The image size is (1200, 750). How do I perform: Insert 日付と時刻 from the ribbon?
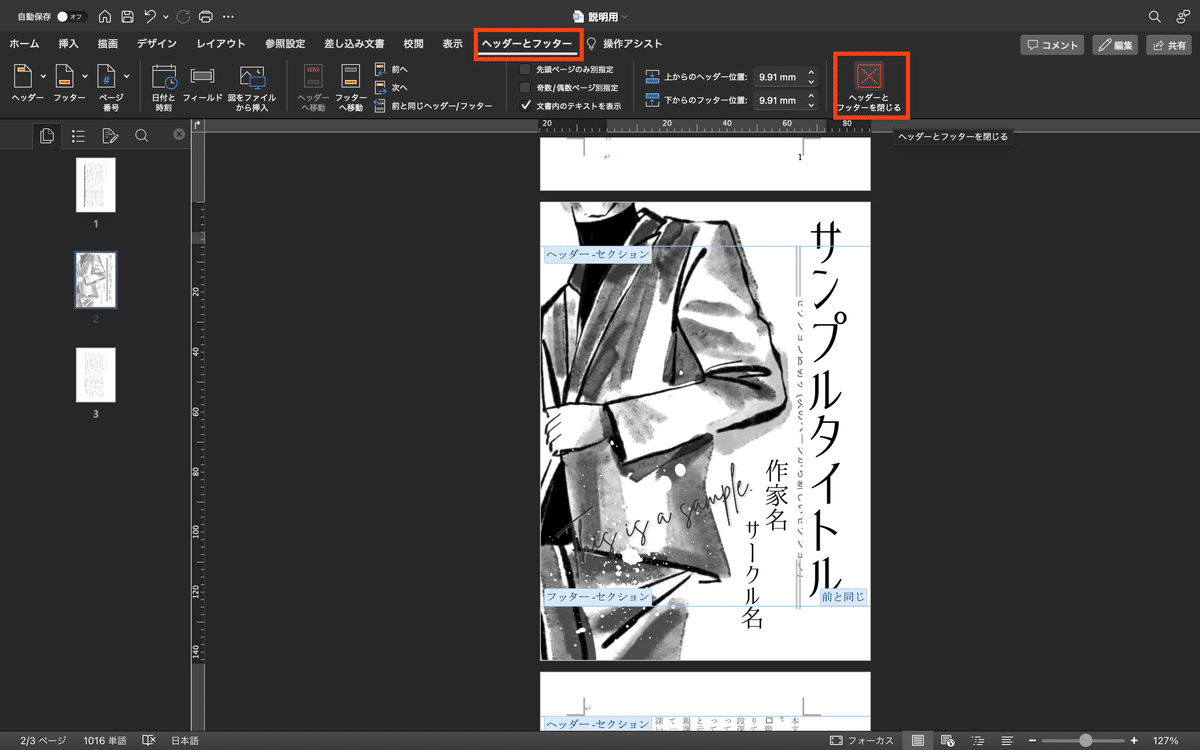click(x=164, y=88)
